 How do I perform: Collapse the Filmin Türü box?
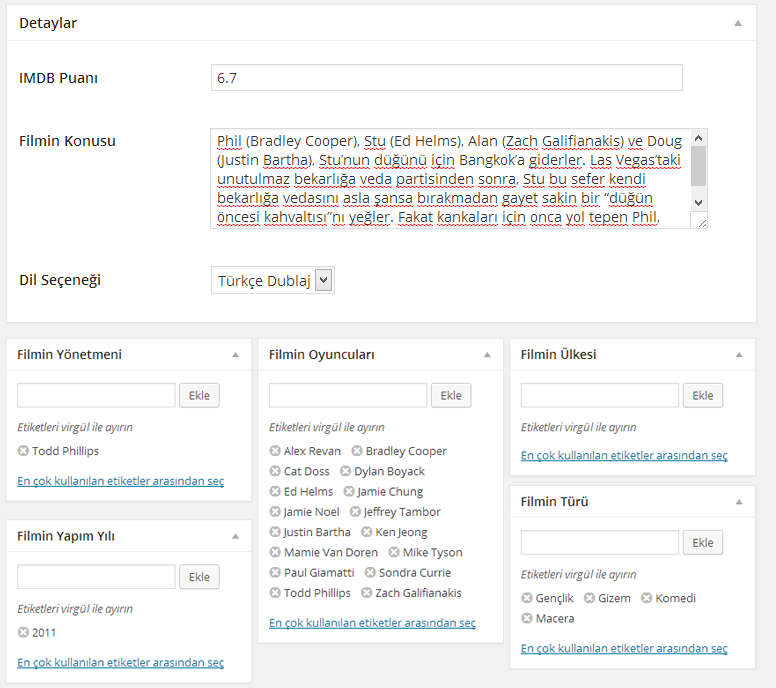pyautogui.click(x=739, y=502)
